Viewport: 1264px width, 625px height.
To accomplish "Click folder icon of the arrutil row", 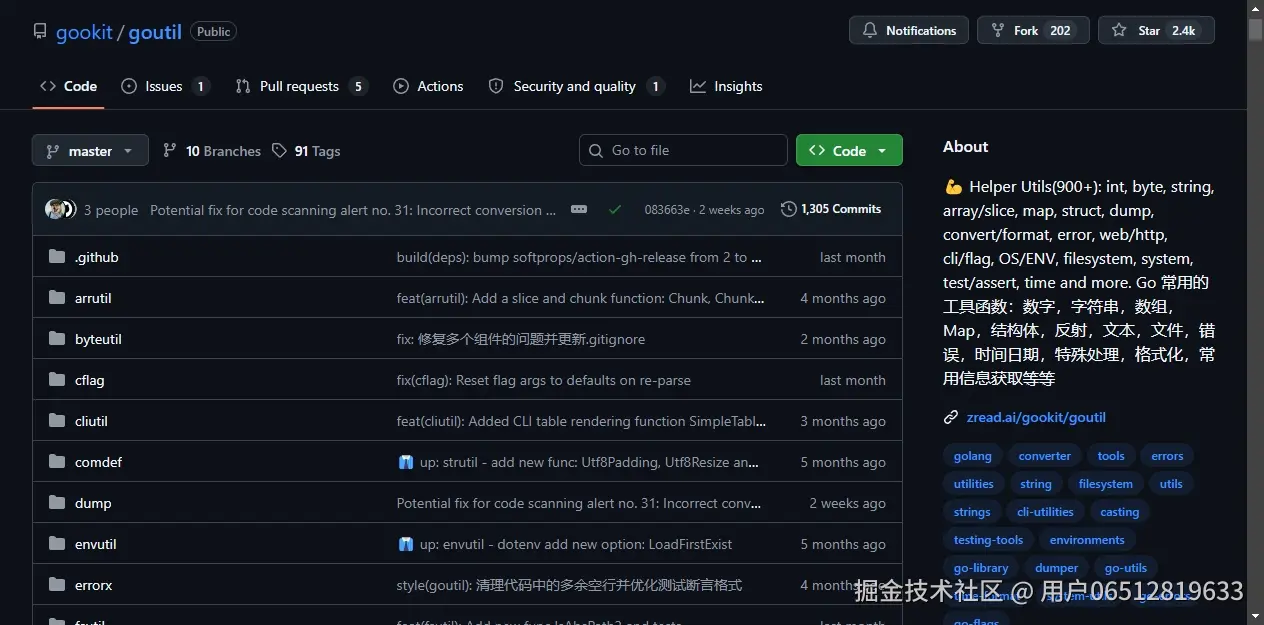I will 57,298.
